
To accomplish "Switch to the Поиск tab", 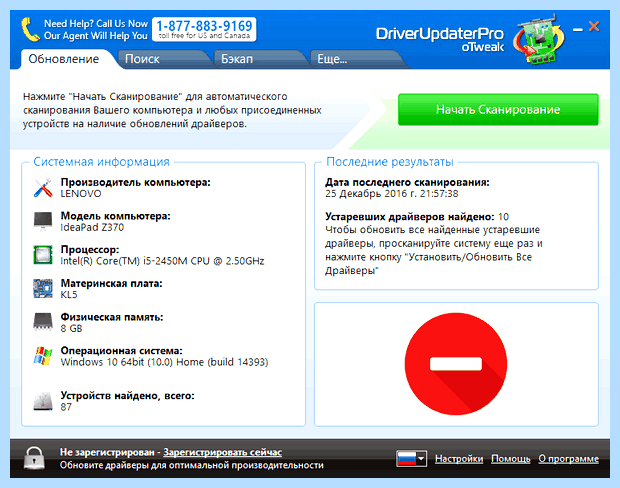I will [x=142, y=59].
